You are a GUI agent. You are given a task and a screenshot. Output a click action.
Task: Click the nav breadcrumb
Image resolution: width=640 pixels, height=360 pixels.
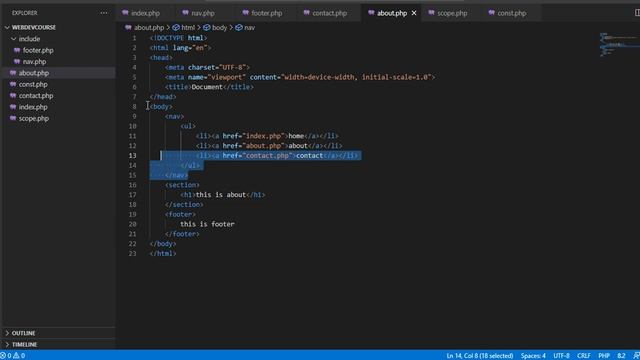point(249,28)
